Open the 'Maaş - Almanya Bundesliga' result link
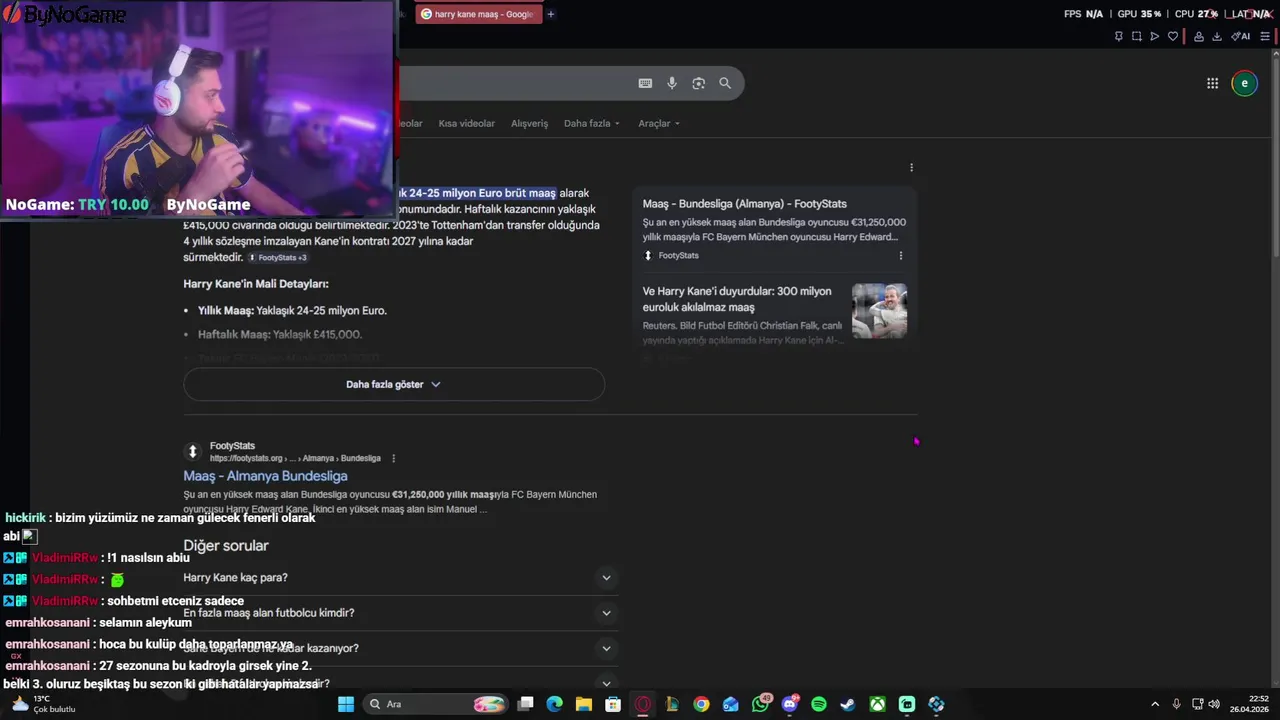 (x=265, y=476)
